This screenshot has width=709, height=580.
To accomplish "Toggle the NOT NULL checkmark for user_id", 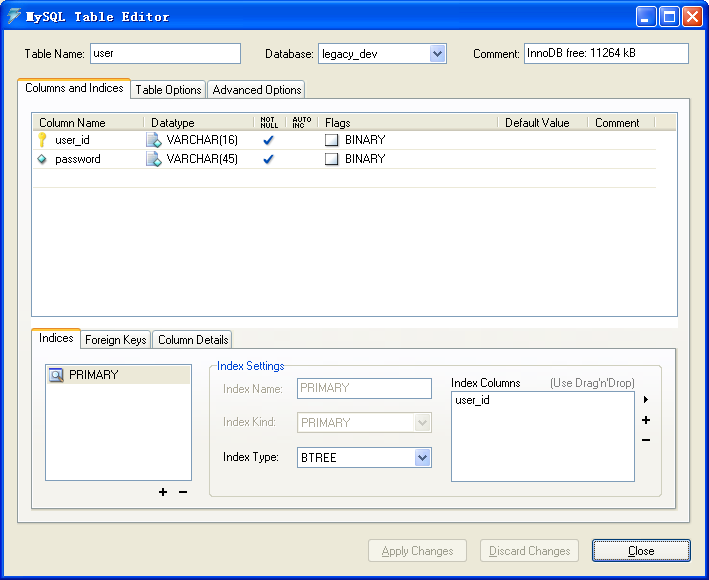I will point(269,140).
